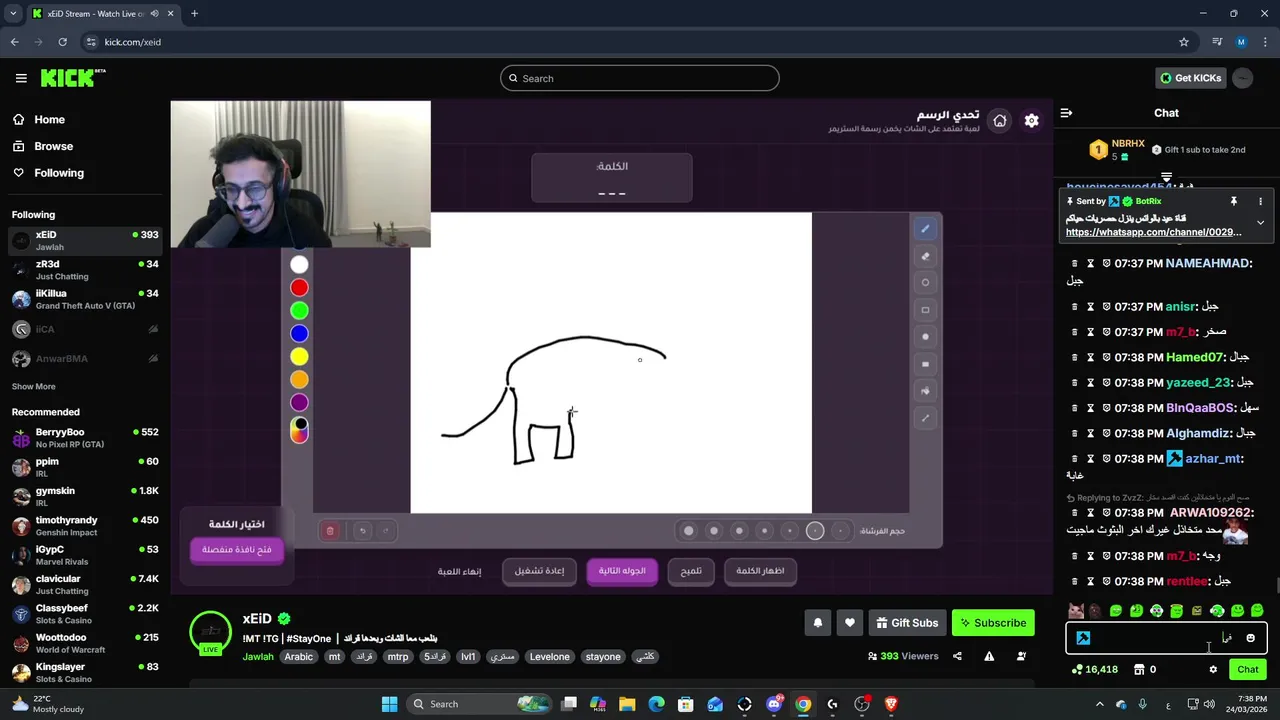Screen dimensions: 1280x720
Task: Click the Arabic stream tag
Action: click(299, 657)
